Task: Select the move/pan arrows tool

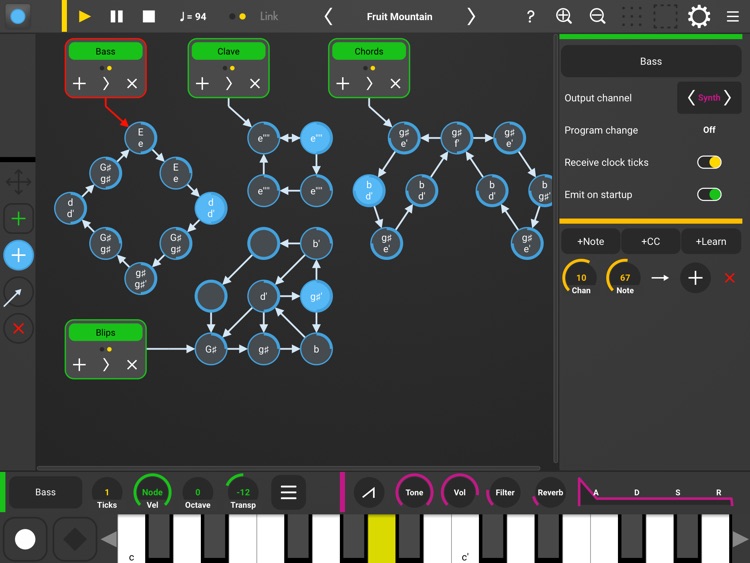Action: pyautogui.click(x=19, y=182)
